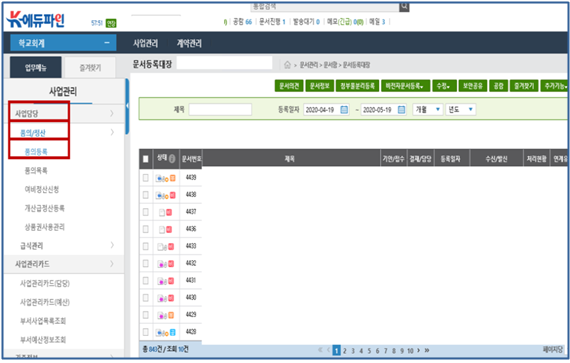570x363 pixels.
Task: Click the blue status icon in row 4428
Action: coord(173,332)
